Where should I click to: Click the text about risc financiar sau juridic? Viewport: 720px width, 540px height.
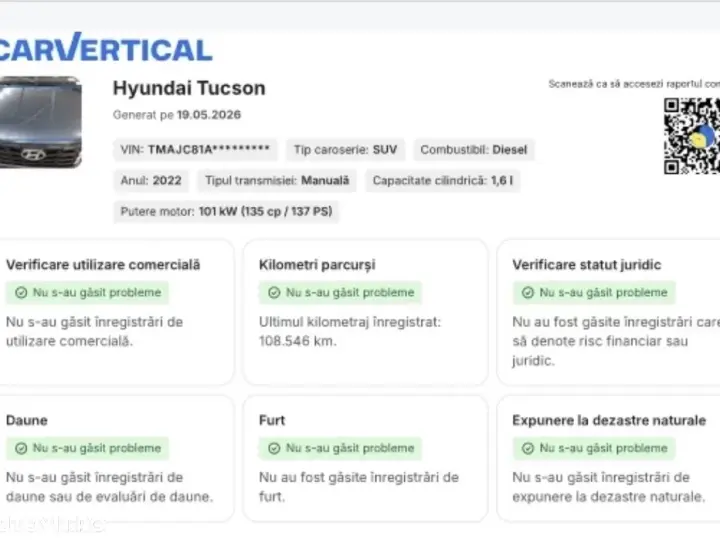[616, 341]
